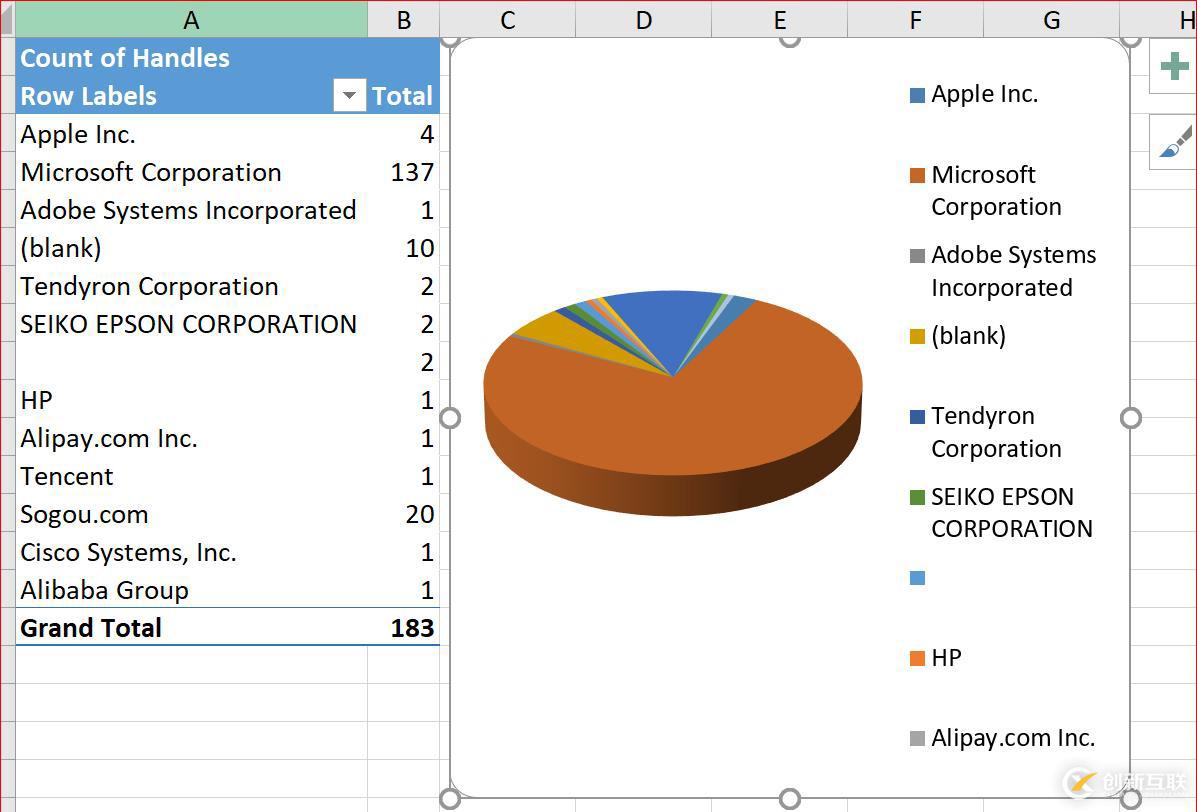Select the 'HP' row label cell
This screenshot has width=1197, height=812.
pyautogui.click(x=191, y=400)
